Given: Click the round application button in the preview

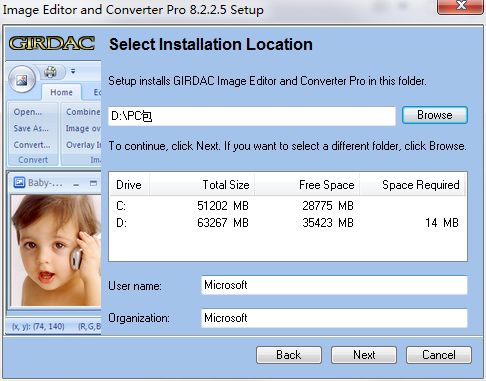Looking at the screenshot, I should click(22, 79).
